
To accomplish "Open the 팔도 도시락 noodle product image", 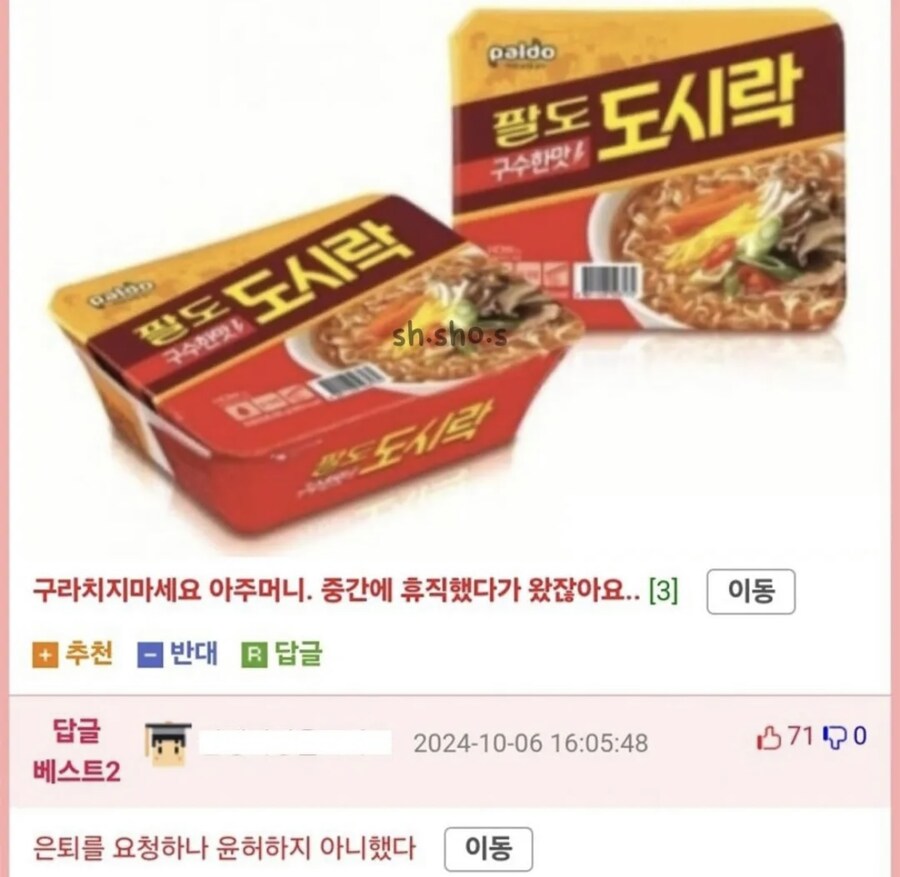I will [449, 278].
